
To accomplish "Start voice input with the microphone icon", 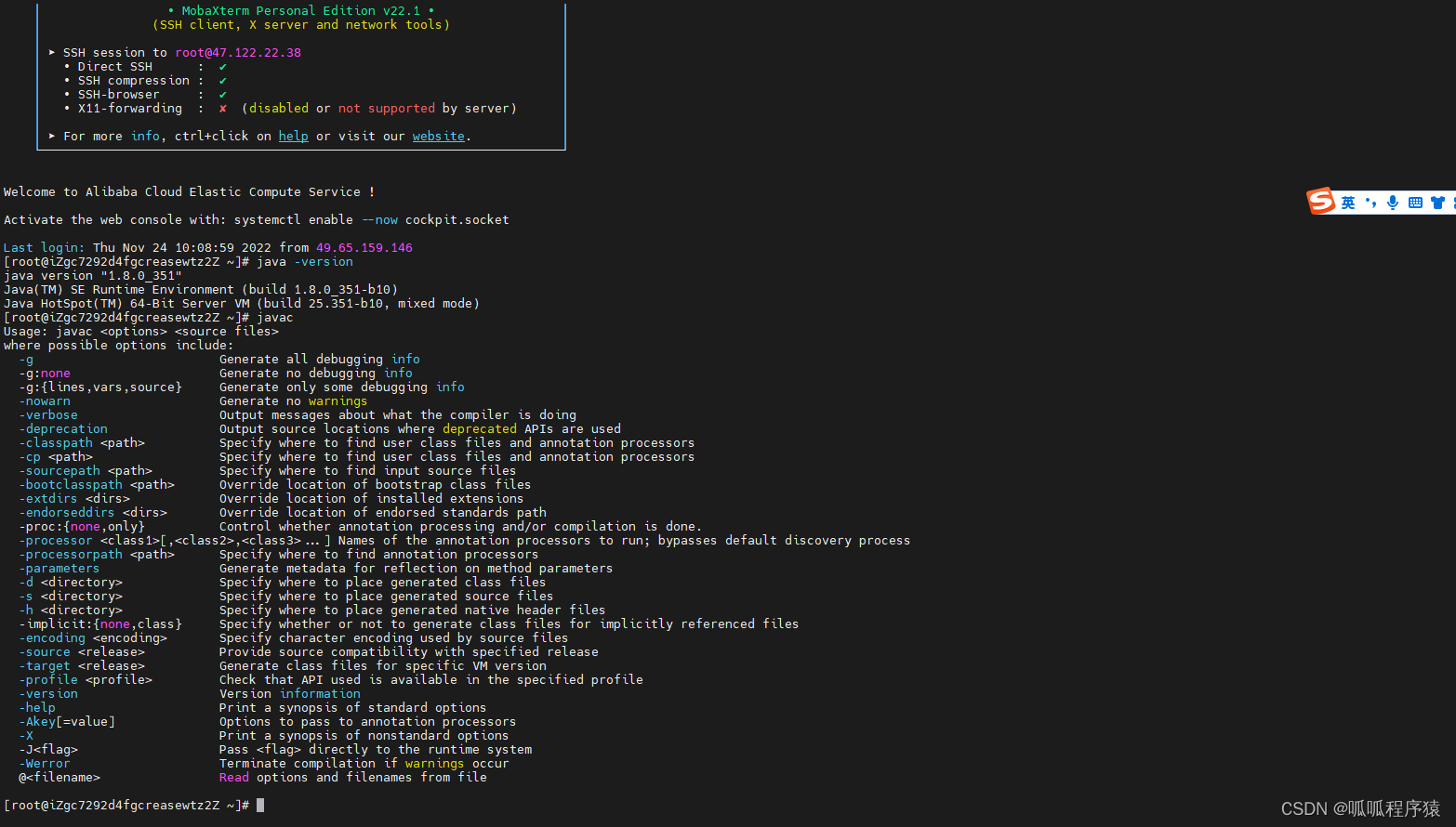I will [x=1393, y=203].
